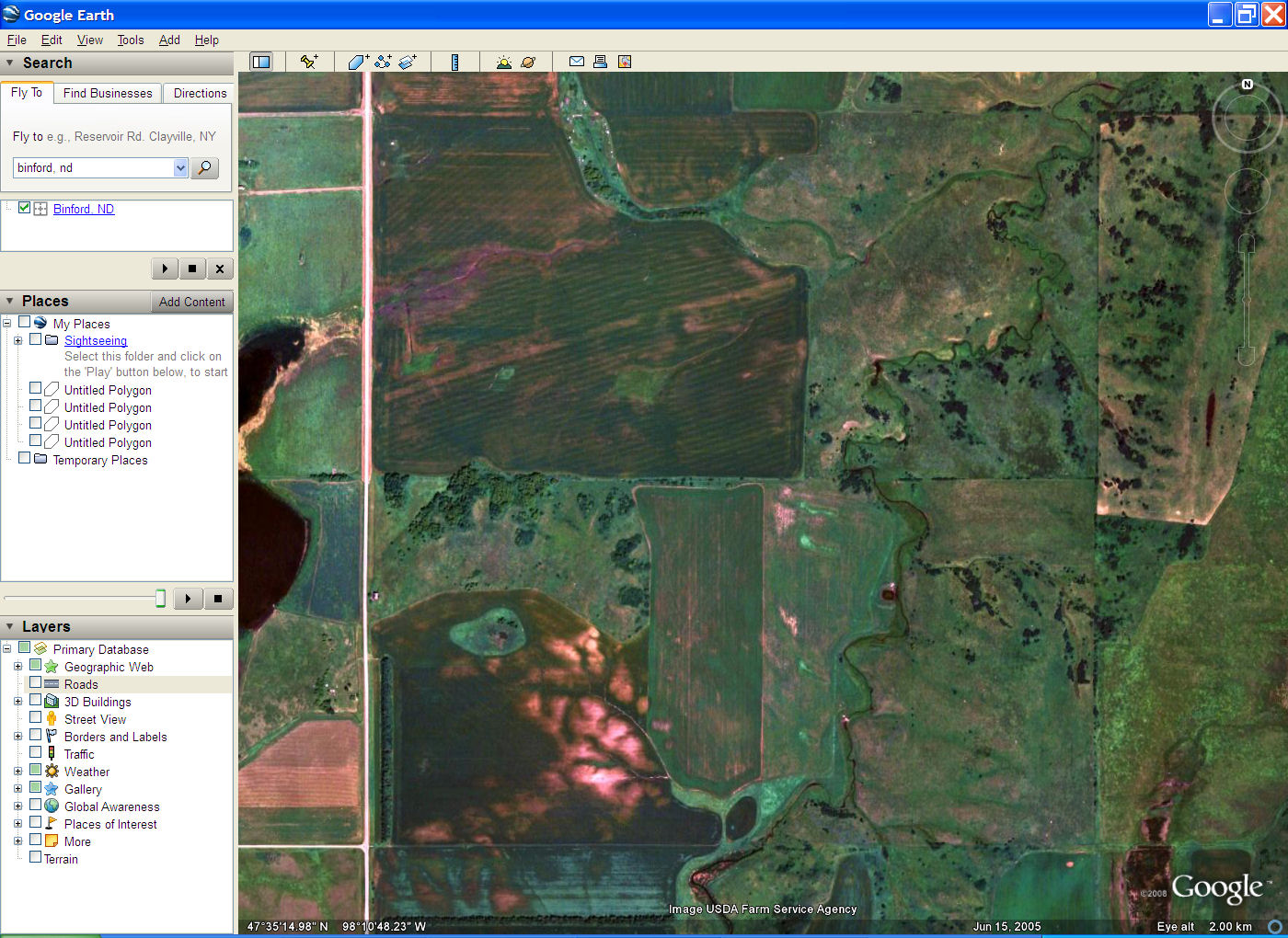Collapse the My Places tree node

click(x=6, y=323)
